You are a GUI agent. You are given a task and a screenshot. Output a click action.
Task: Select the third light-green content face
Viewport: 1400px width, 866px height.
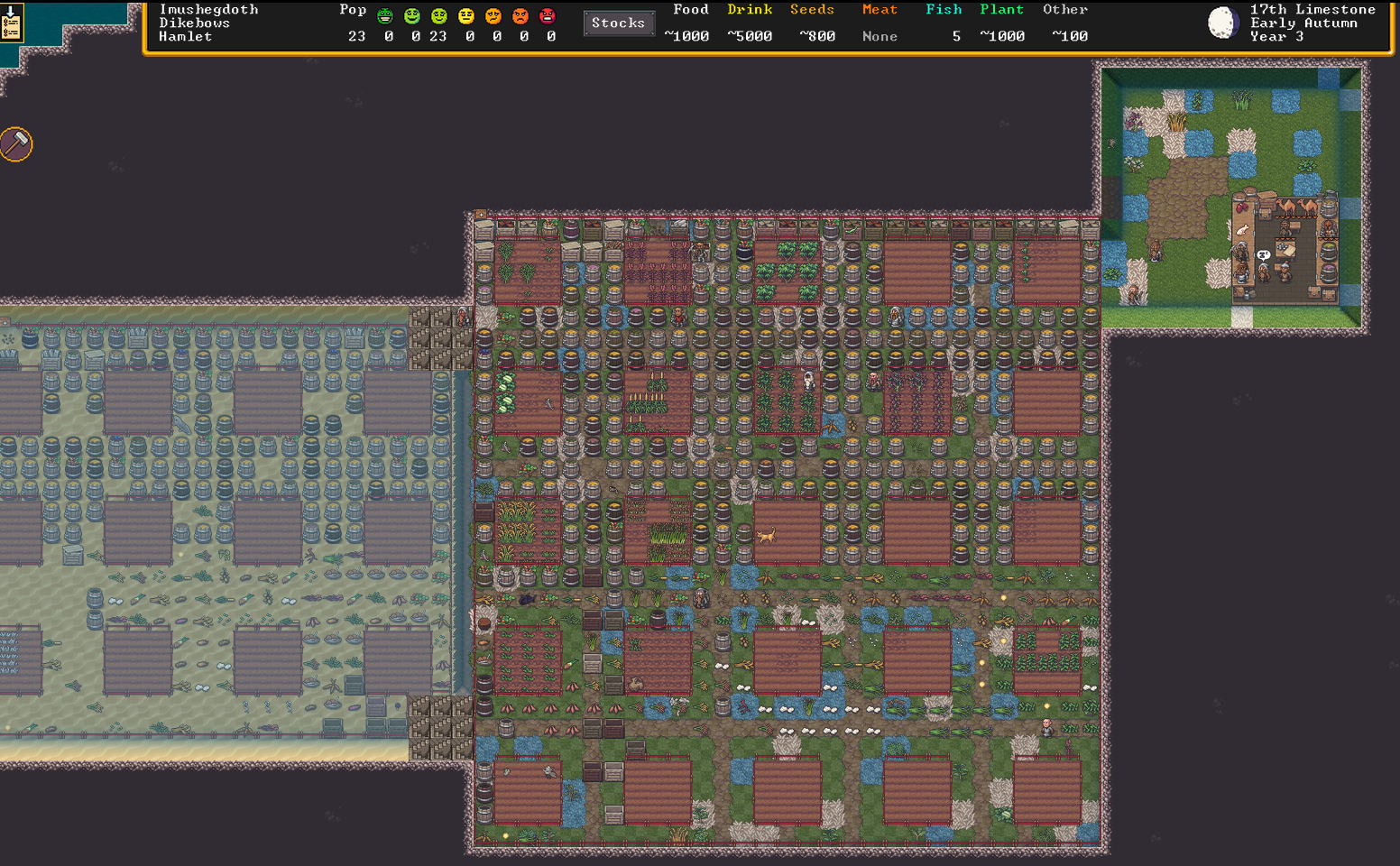click(x=439, y=16)
